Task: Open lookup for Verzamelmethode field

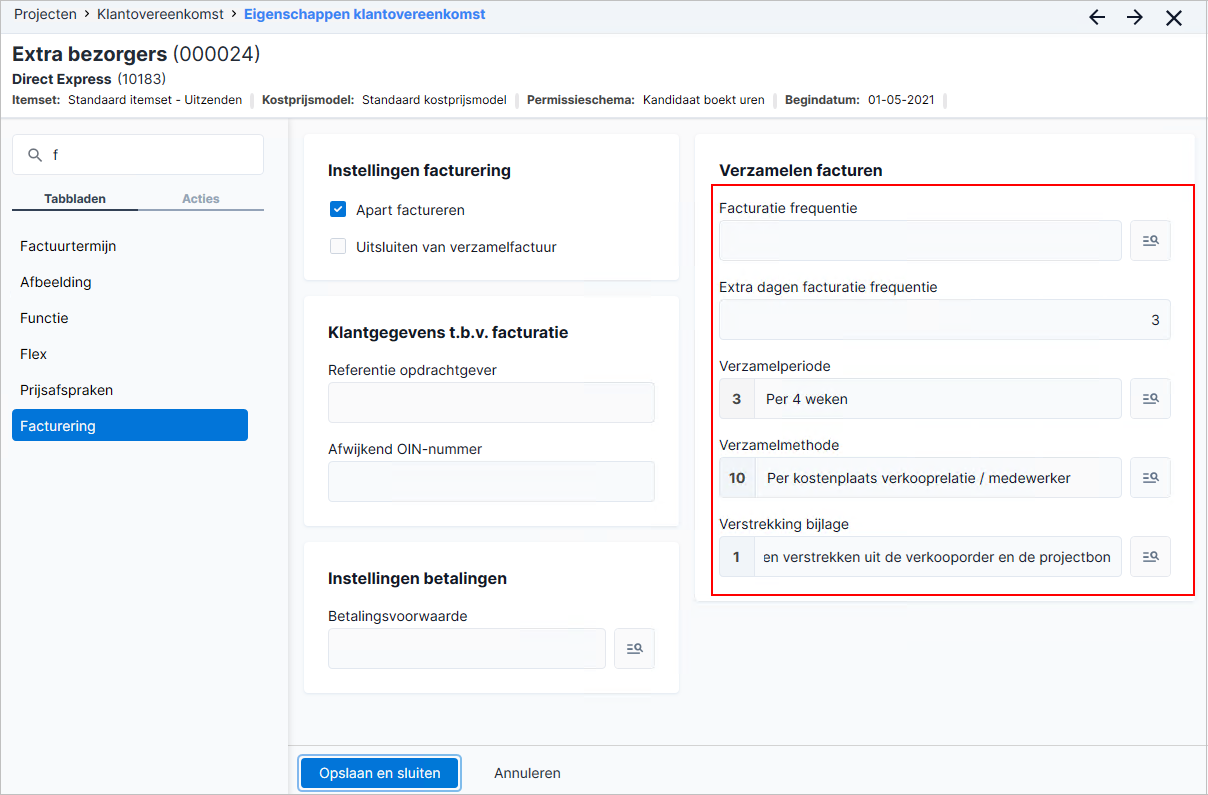Action: 1150,477
